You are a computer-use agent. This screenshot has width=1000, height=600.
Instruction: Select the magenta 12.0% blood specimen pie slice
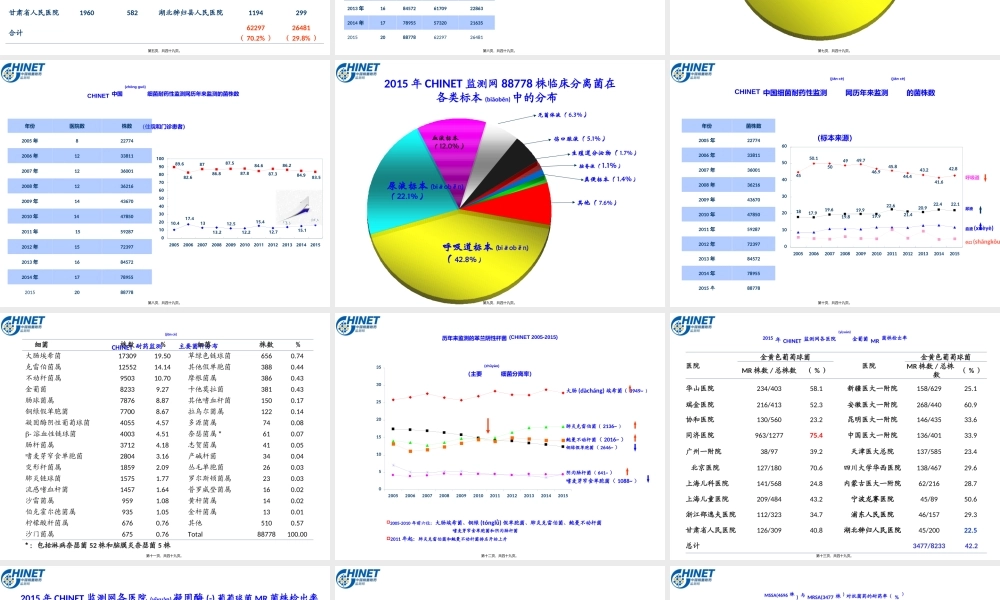tap(455, 146)
